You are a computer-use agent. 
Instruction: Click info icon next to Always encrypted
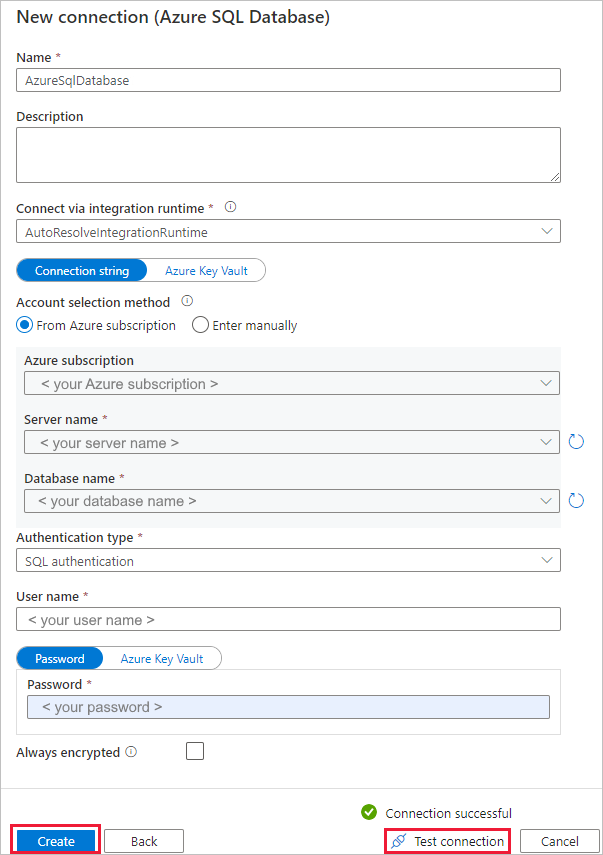[x=131, y=752]
